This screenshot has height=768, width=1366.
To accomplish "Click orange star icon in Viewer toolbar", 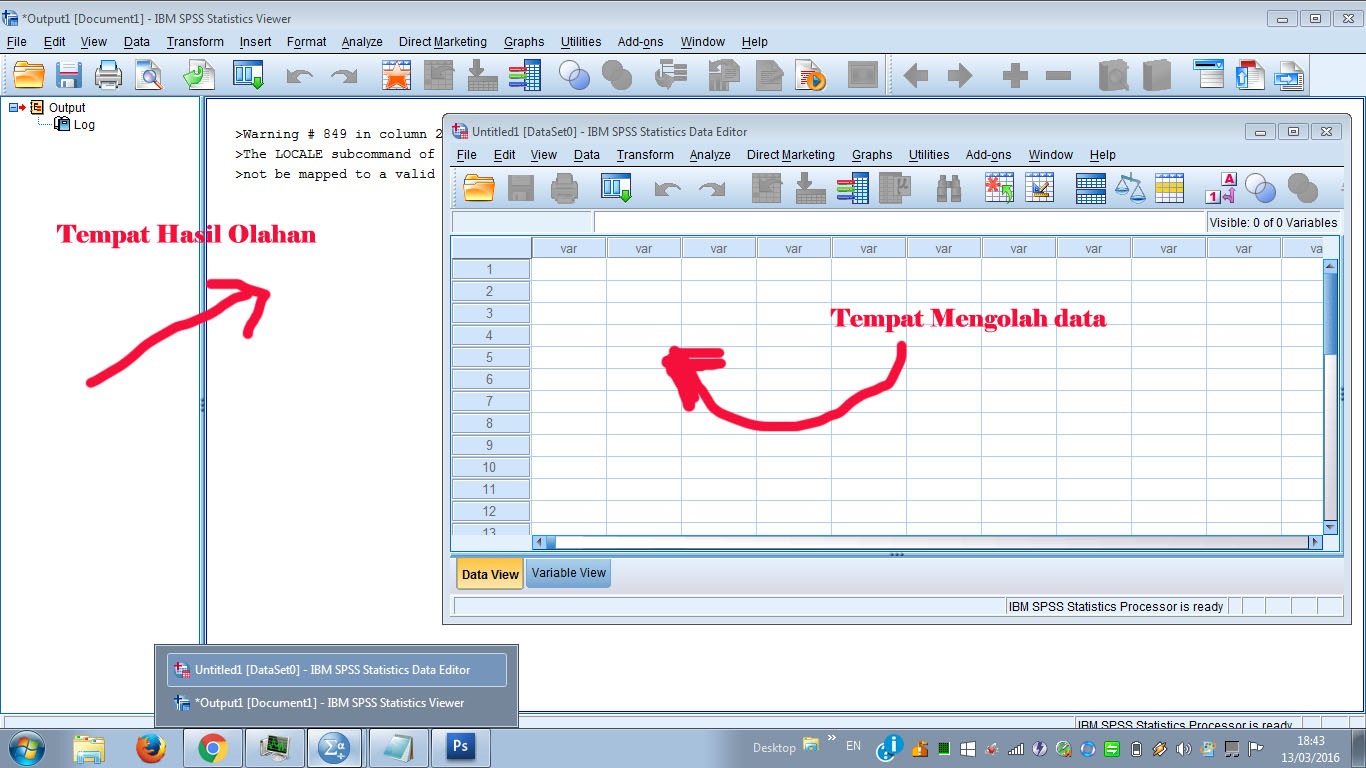I will click(x=397, y=76).
